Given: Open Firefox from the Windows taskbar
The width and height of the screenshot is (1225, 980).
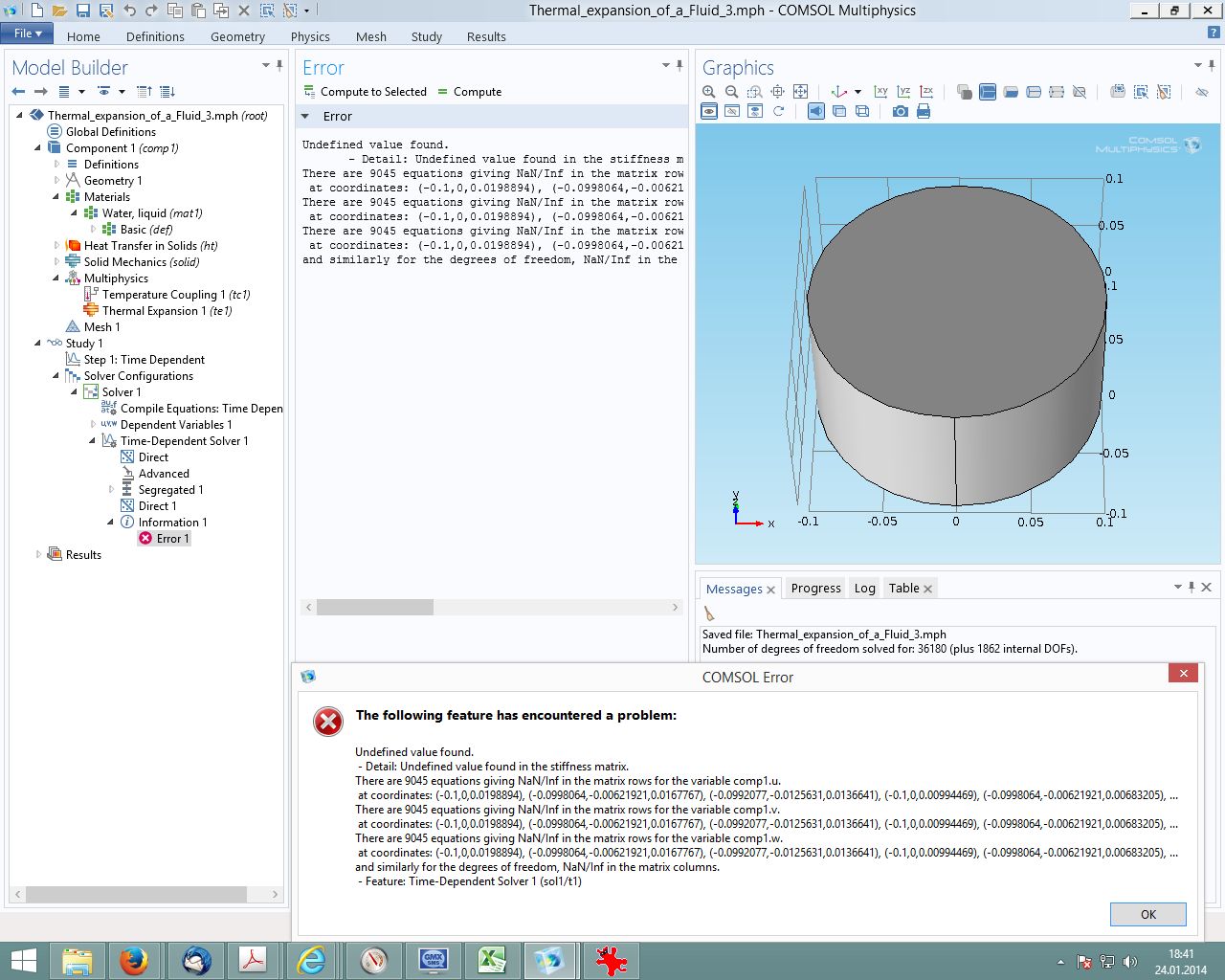Looking at the screenshot, I should pyautogui.click(x=133, y=960).
